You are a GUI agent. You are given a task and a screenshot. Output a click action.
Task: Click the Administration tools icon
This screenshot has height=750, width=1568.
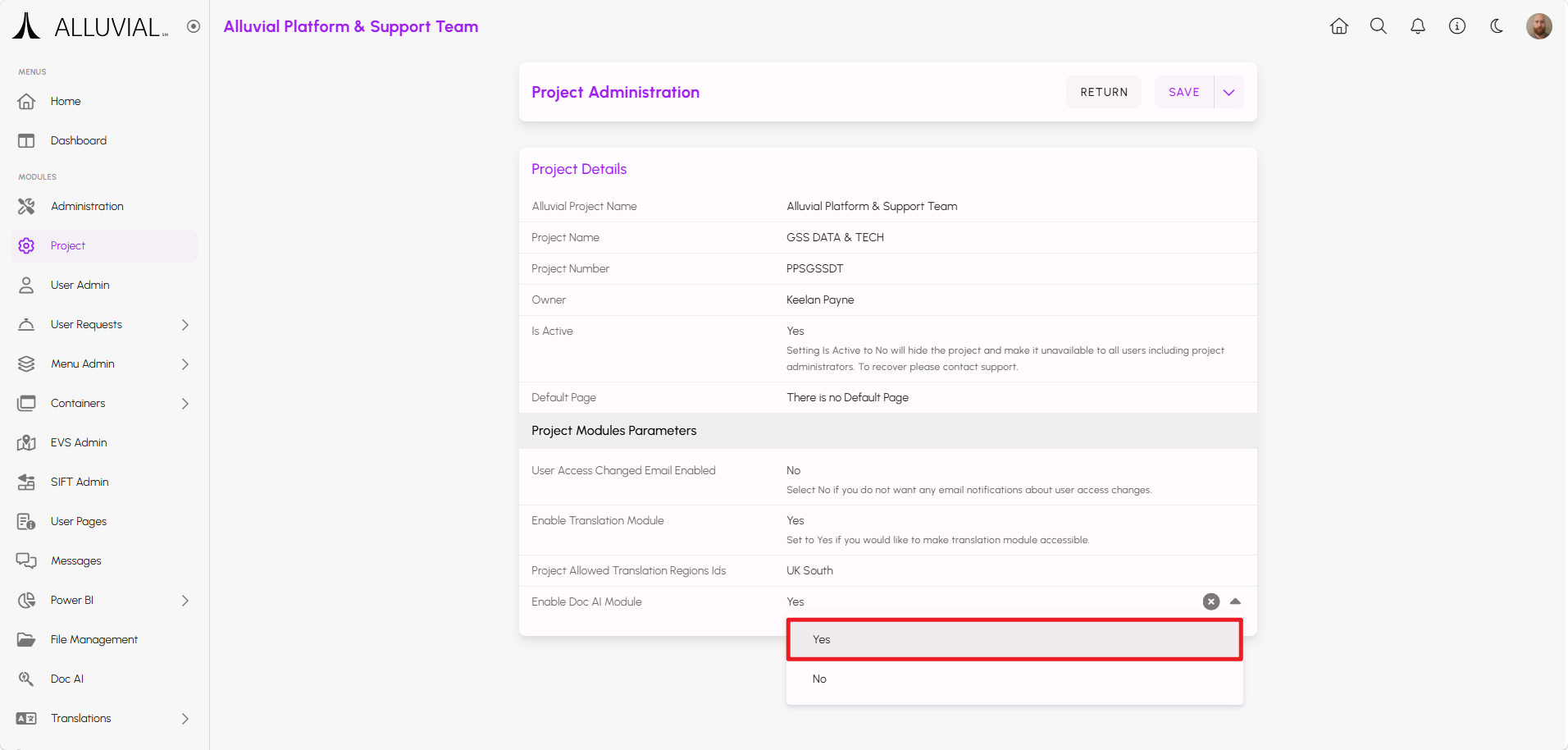(x=26, y=207)
